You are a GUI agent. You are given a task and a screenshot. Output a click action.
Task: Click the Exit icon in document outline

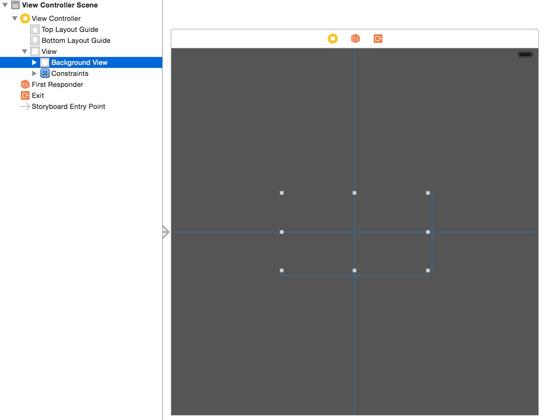(25, 95)
